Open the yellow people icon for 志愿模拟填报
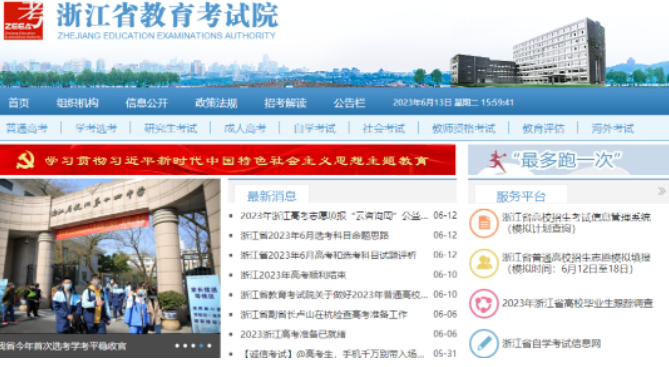This screenshot has height=367, width=669. pyautogui.click(x=484, y=263)
